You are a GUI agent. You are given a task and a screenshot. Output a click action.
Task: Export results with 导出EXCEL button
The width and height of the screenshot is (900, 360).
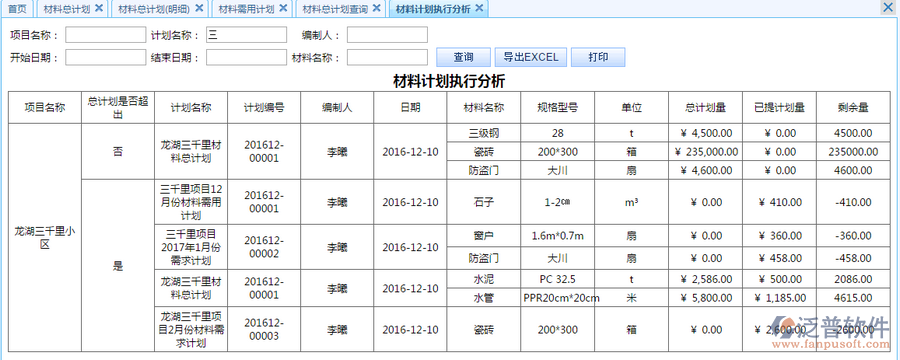(531, 57)
